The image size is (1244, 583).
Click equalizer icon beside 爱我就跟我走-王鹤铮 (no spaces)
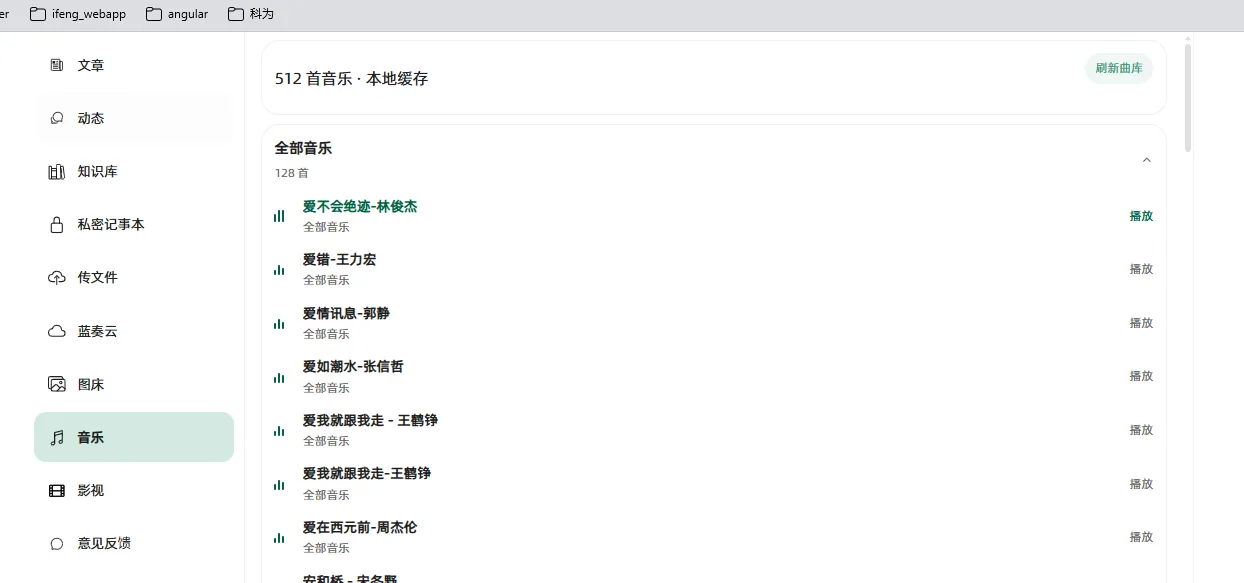(x=279, y=485)
